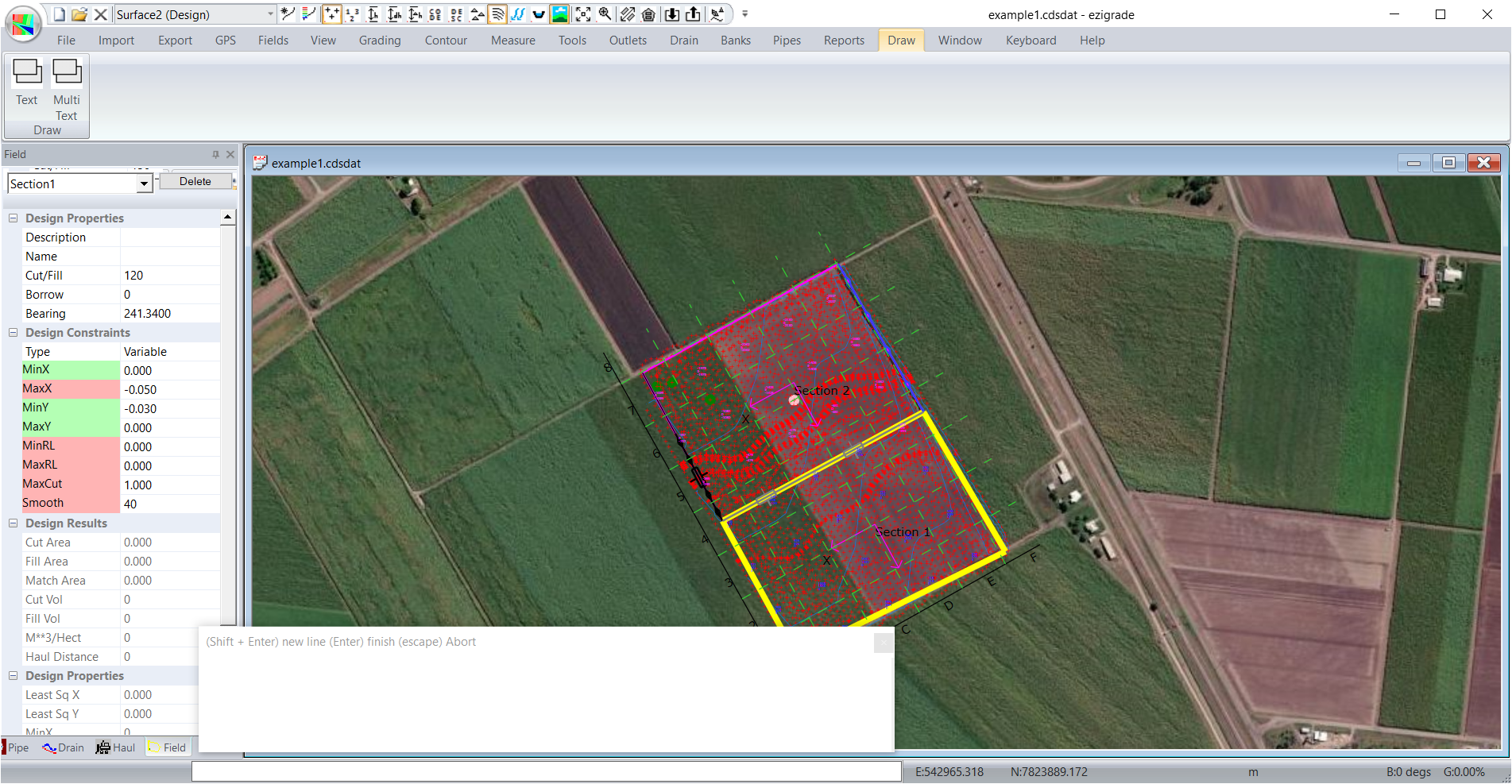Toggle the point markers display icon
Viewport: 1512px width, 784px height.
(x=331, y=14)
